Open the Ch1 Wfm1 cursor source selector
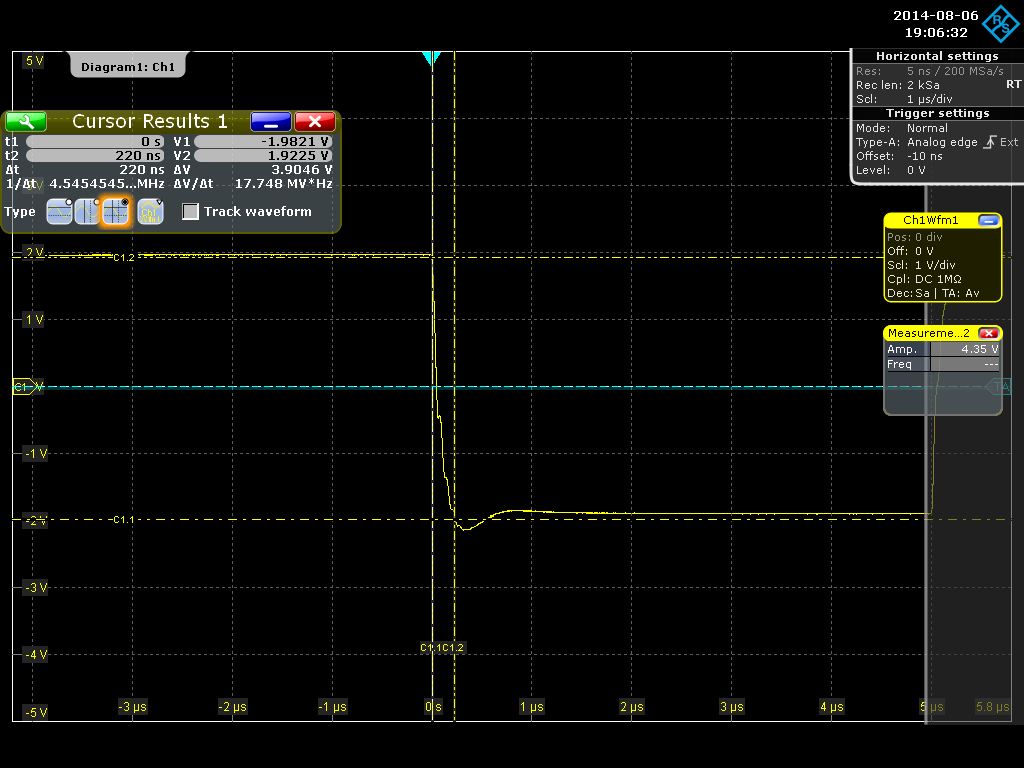 click(150, 211)
